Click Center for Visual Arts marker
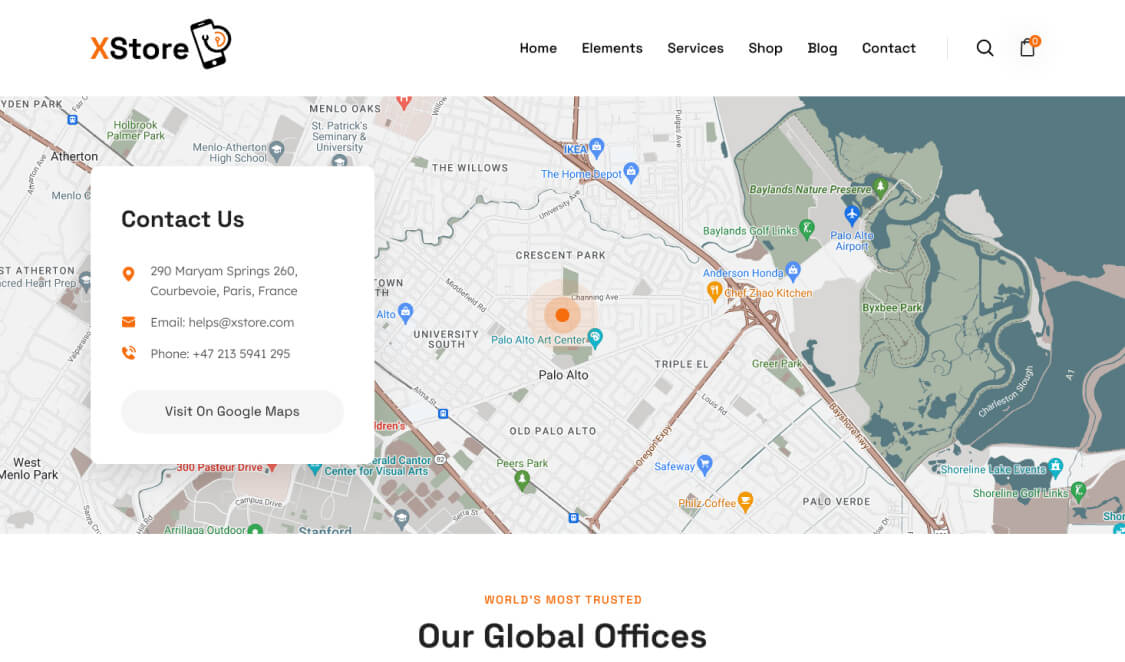This screenshot has height=662, width=1125. click(x=315, y=468)
